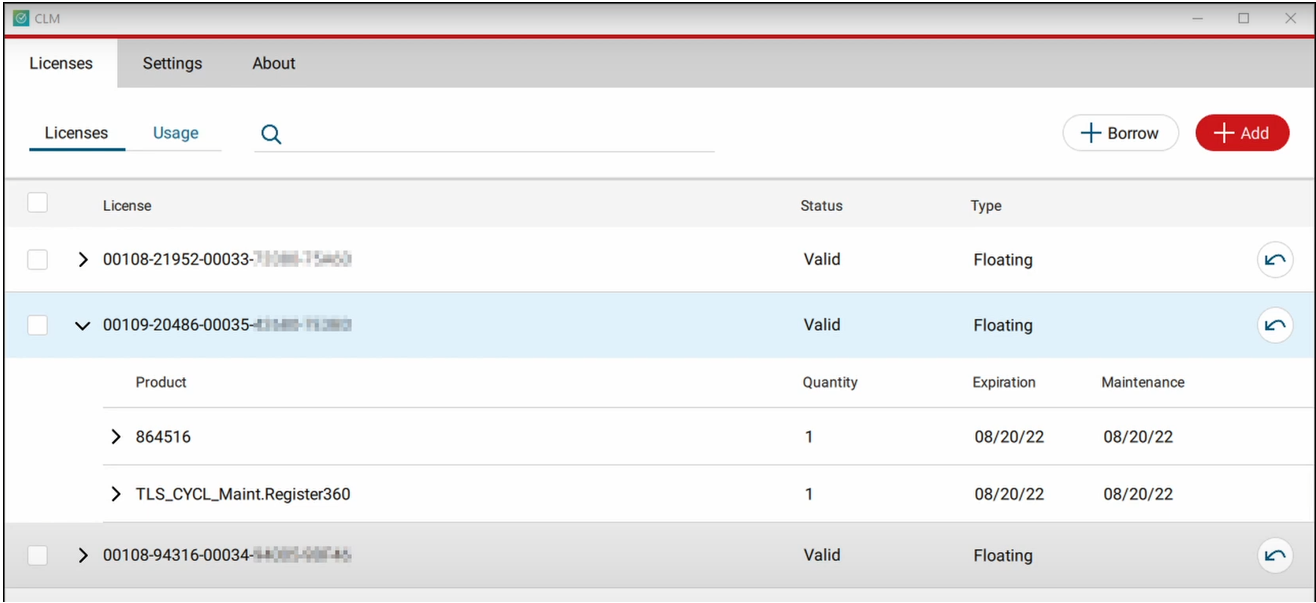
Task: Expand license 00108-21952-00033 row
Action: (83, 260)
